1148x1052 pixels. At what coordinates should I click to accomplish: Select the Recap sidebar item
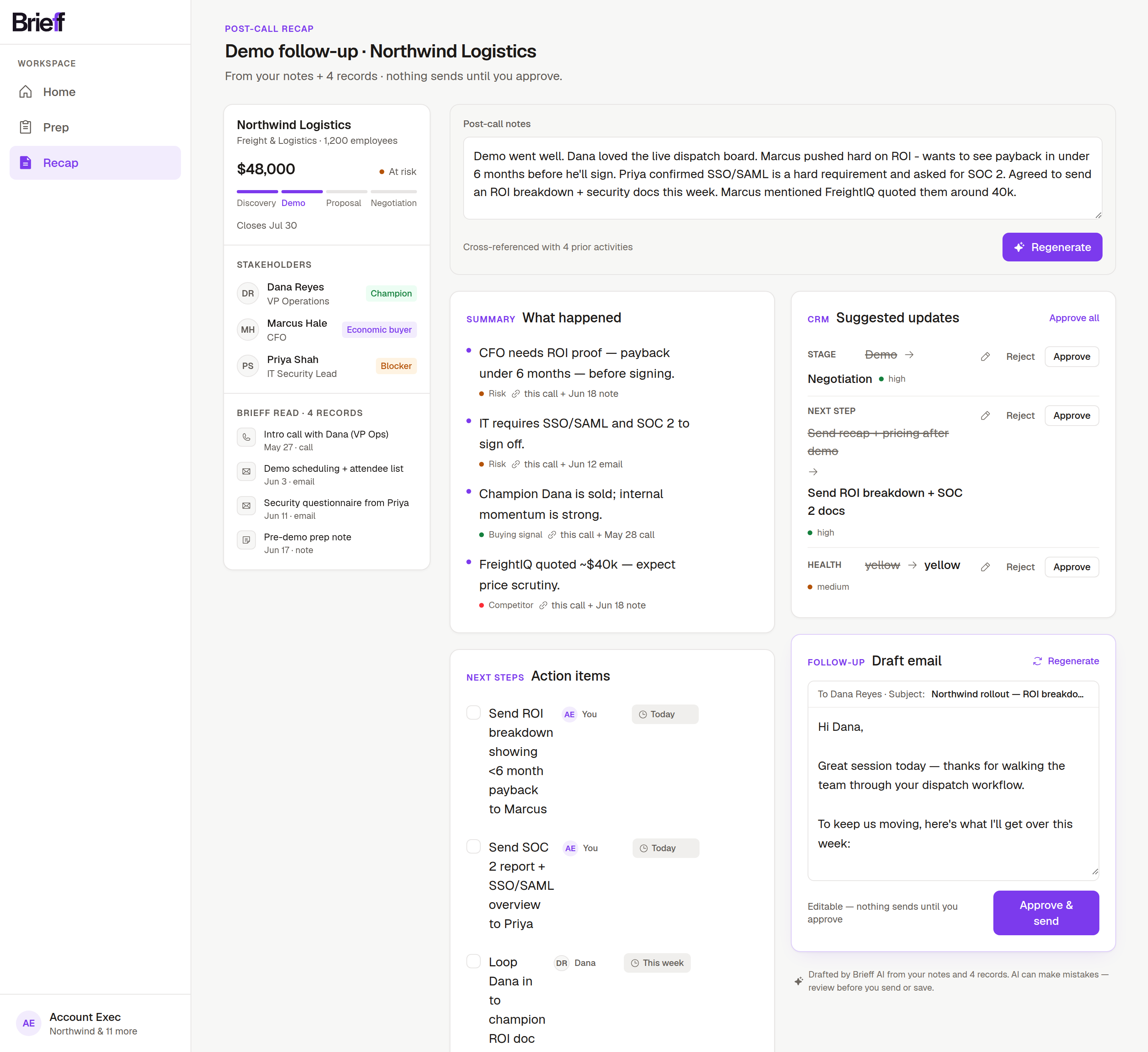[x=95, y=163]
